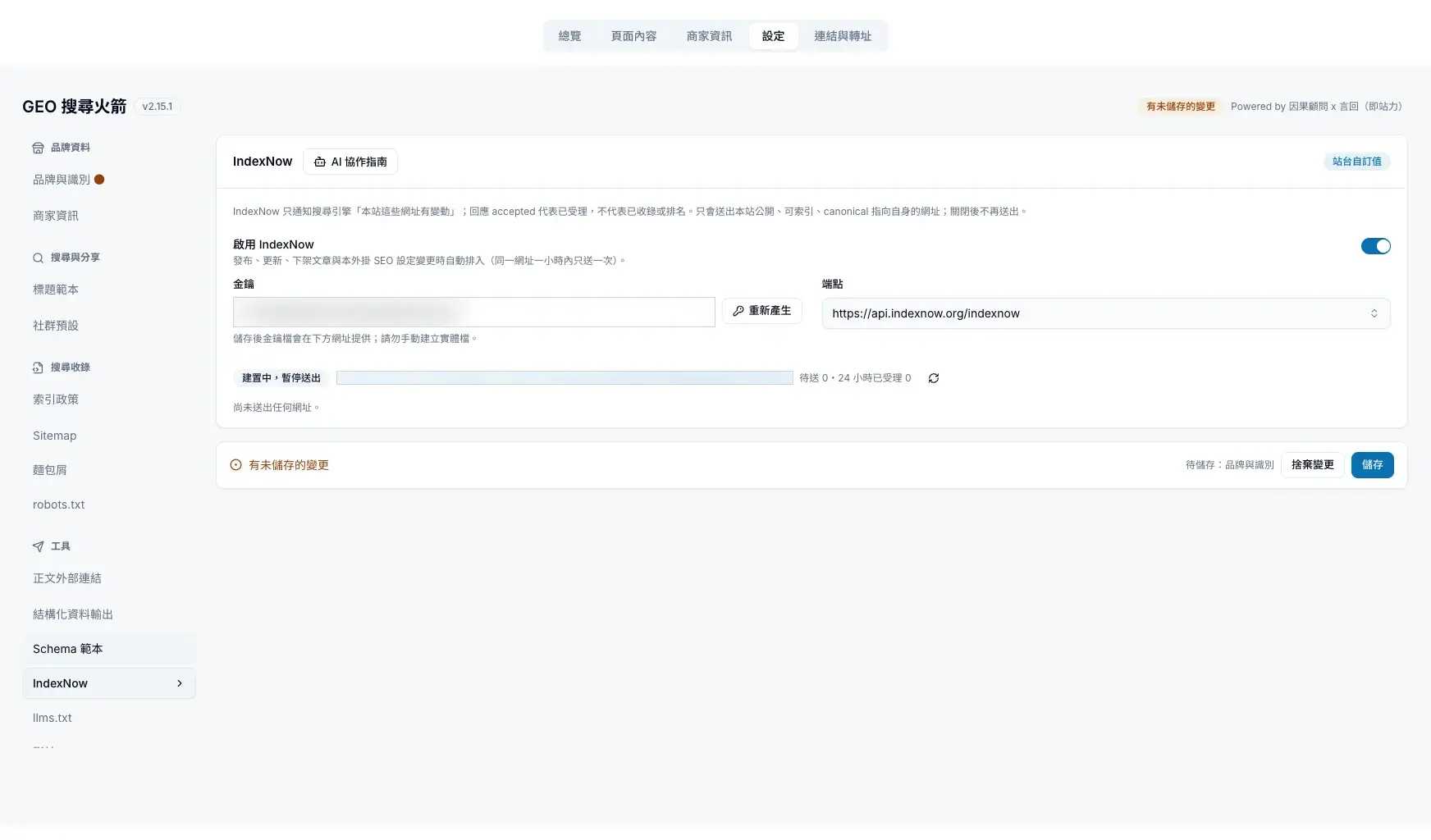Click the 金鑰 key input field
This screenshot has height=840, width=1431.
coord(473,313)
